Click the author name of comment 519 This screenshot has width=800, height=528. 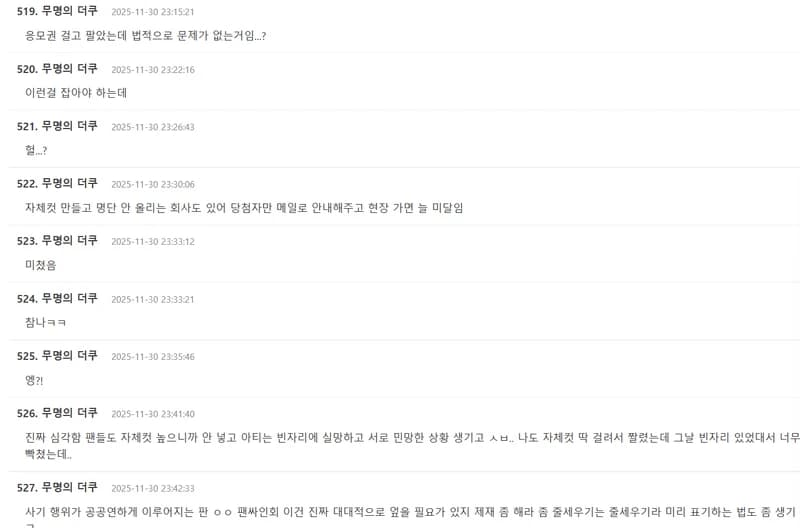(x=69, y=11)
